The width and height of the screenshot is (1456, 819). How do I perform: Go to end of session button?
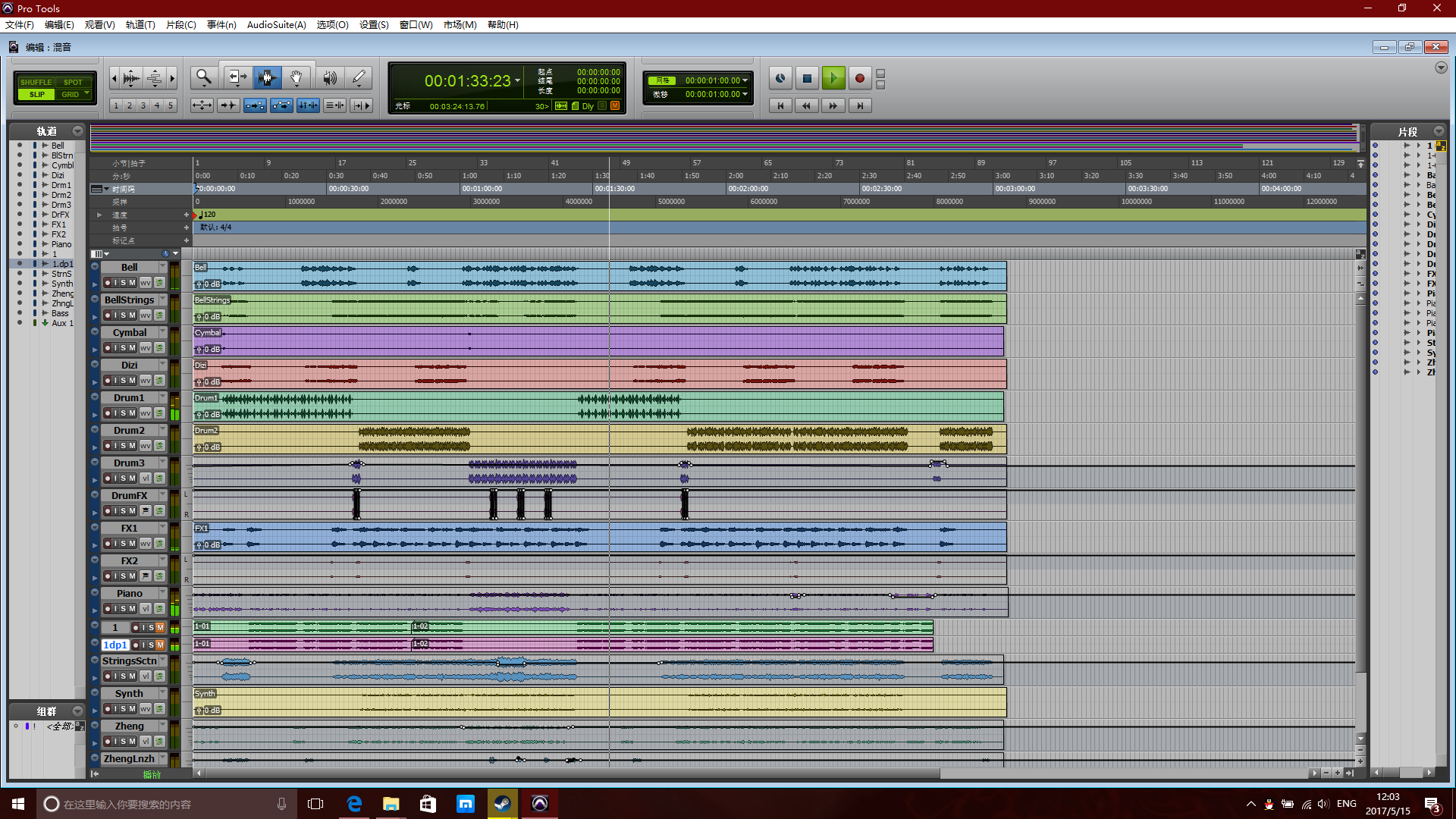tap(860, 105)
